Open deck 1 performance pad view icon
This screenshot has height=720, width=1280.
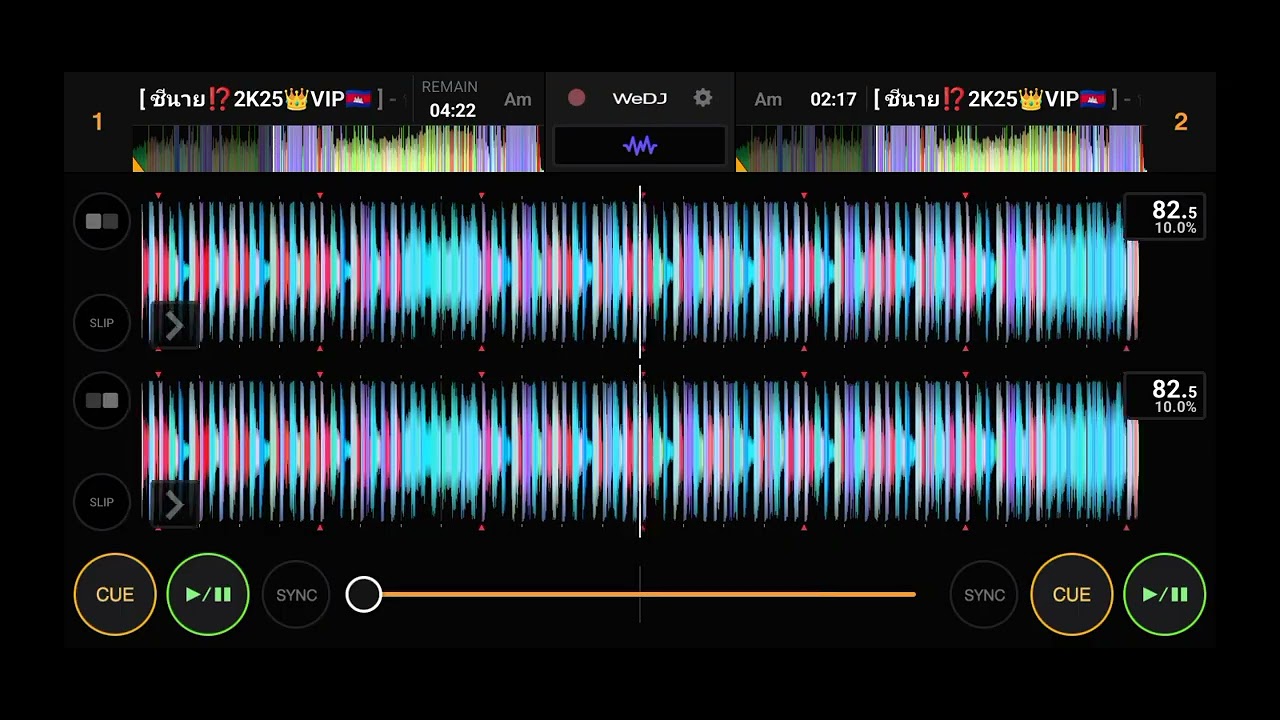(x=102, y=221)
